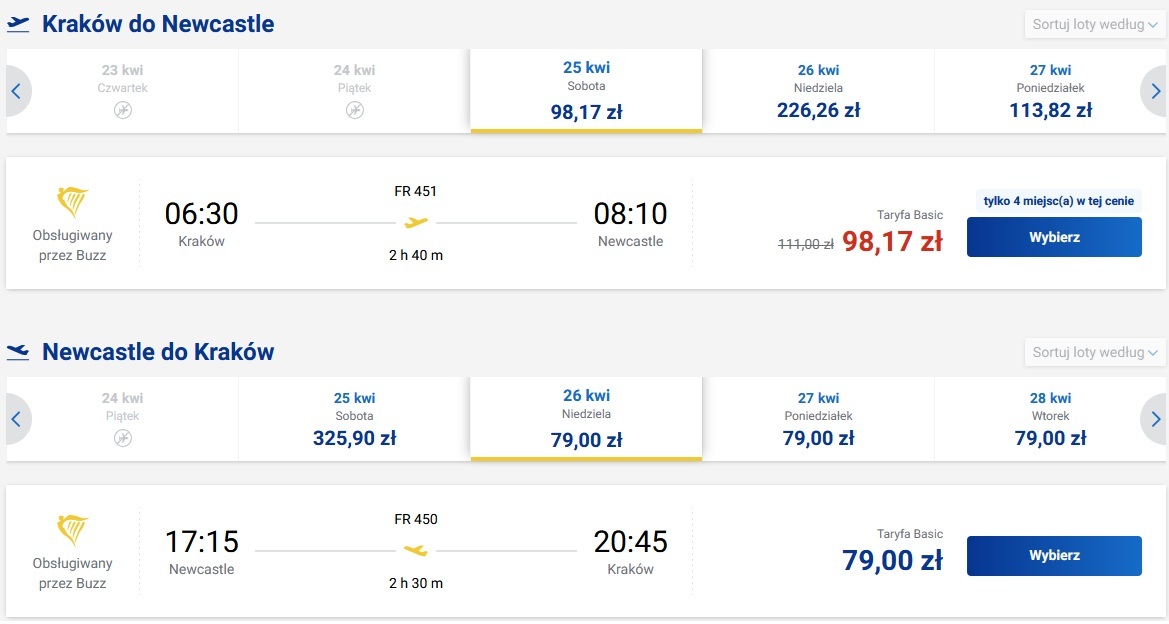
Task: Click the Ryanair harp logo on flight FR 450
Action: [72, 530]
